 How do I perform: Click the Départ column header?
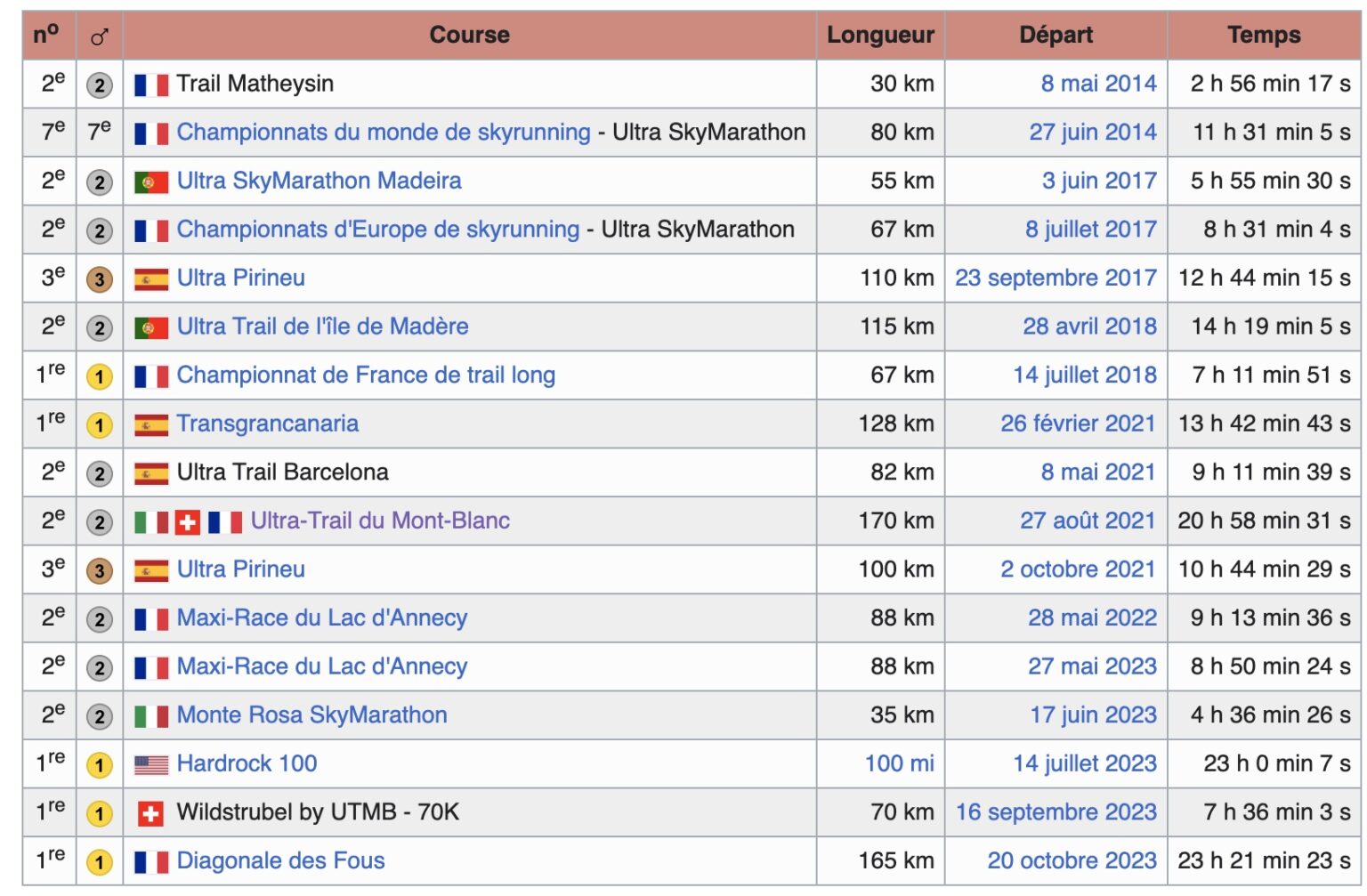coord(1056,36)
